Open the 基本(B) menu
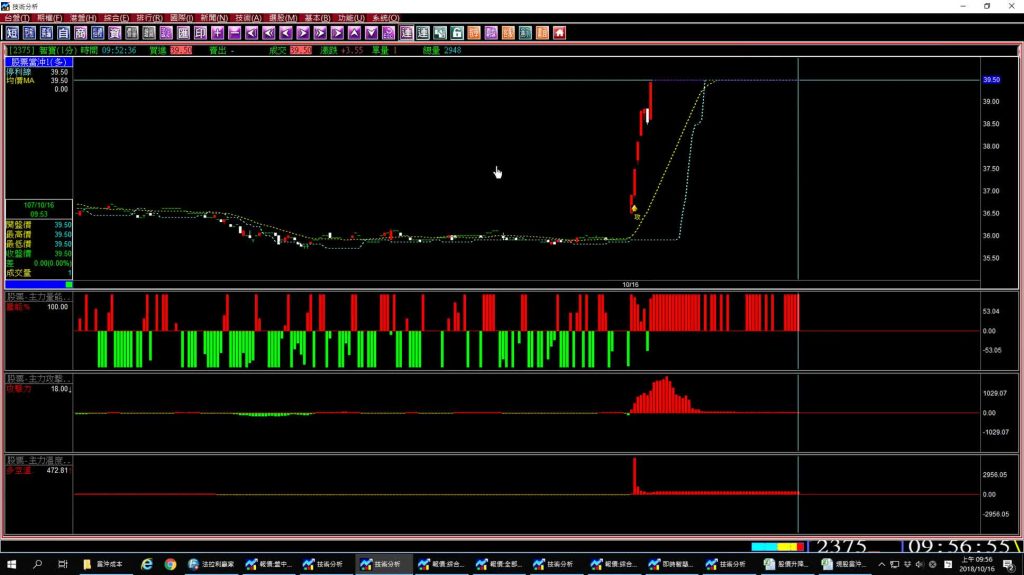This screenshot has width=1024, height=575. point(317,18)
